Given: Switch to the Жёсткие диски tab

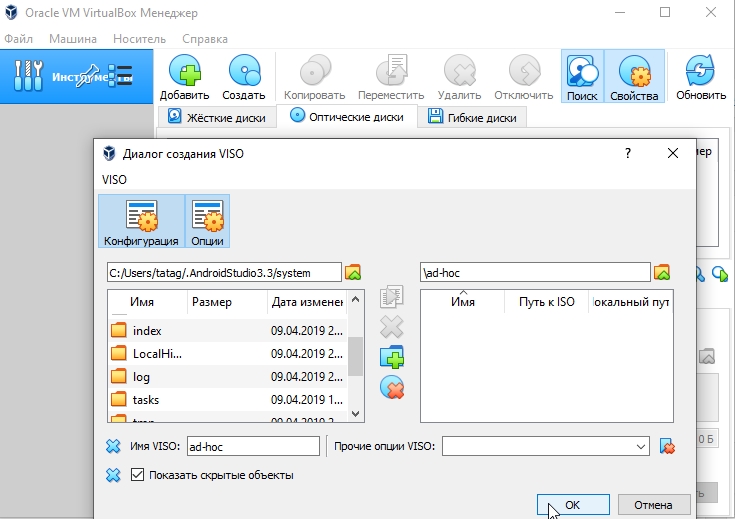Looking at the screenshot, I should point(217,117).
